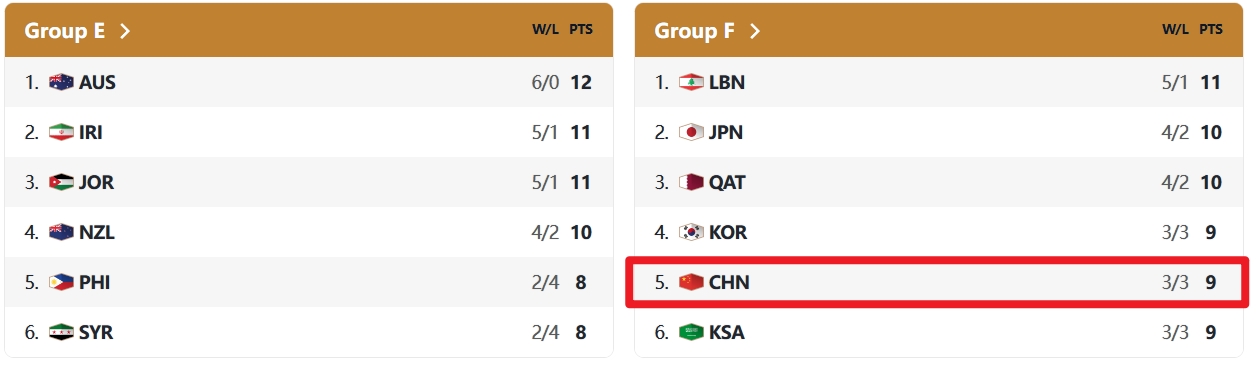Click the Saudi Arabia flag icon

(691, 332)
